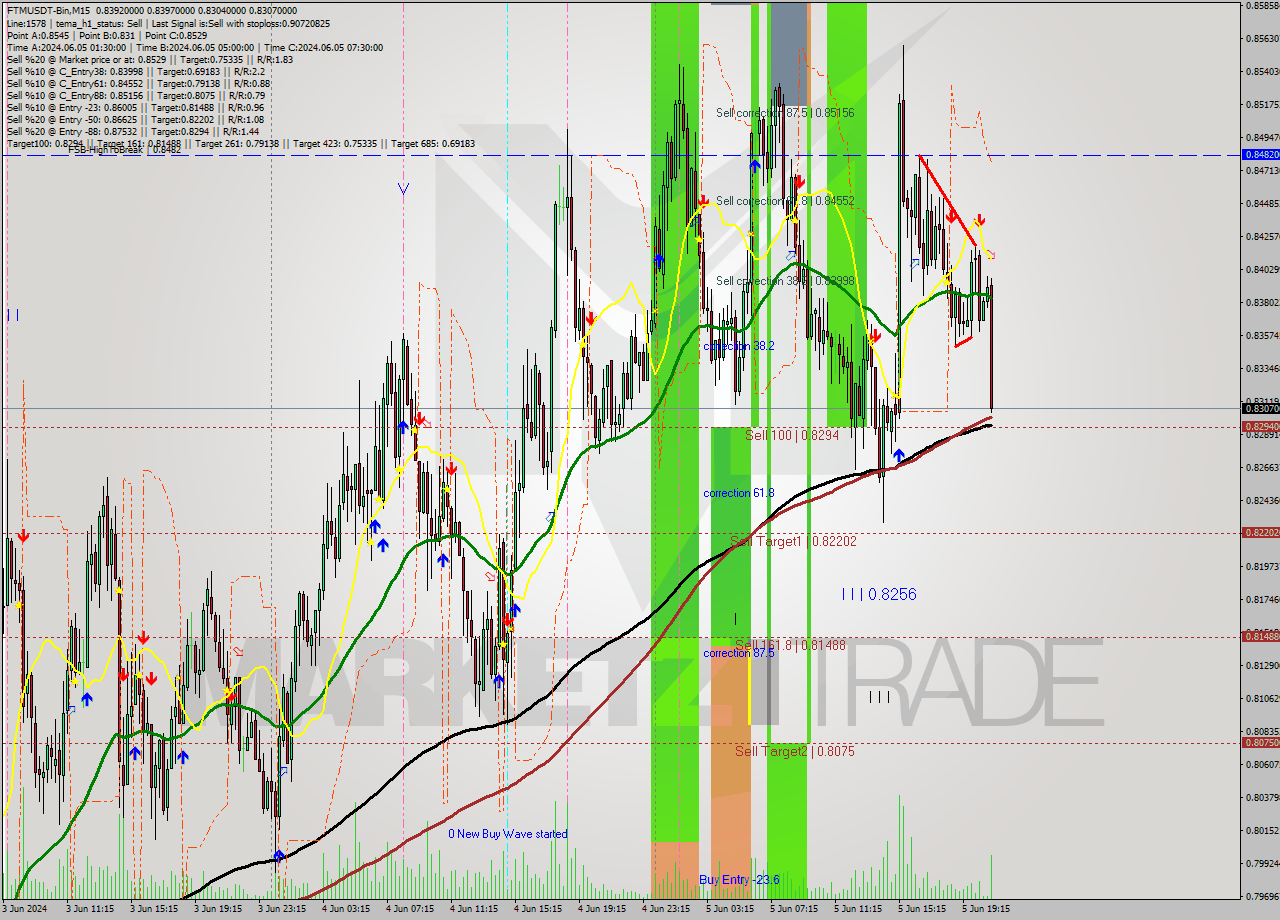This screenshot has width=1280, height=920.
Task: Select the 'Buy Entry -23.6' label
Action: tap(739, 880)
